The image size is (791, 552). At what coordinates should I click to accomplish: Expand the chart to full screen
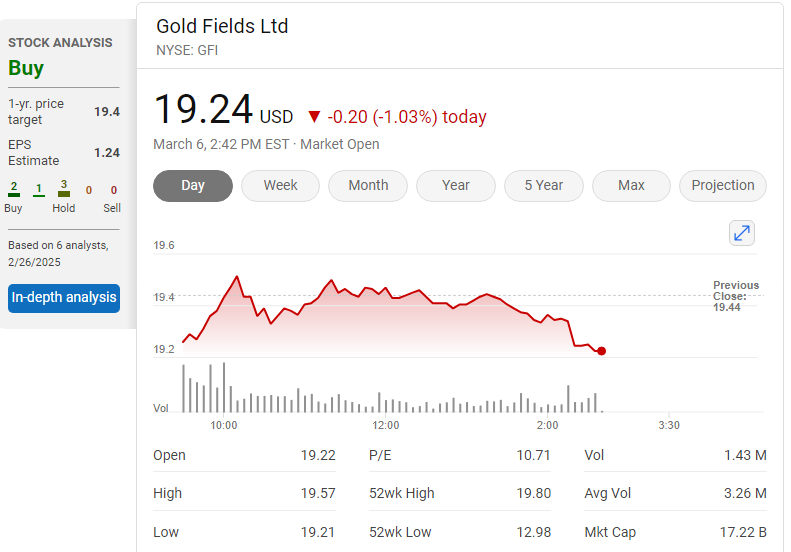[742, 233]
